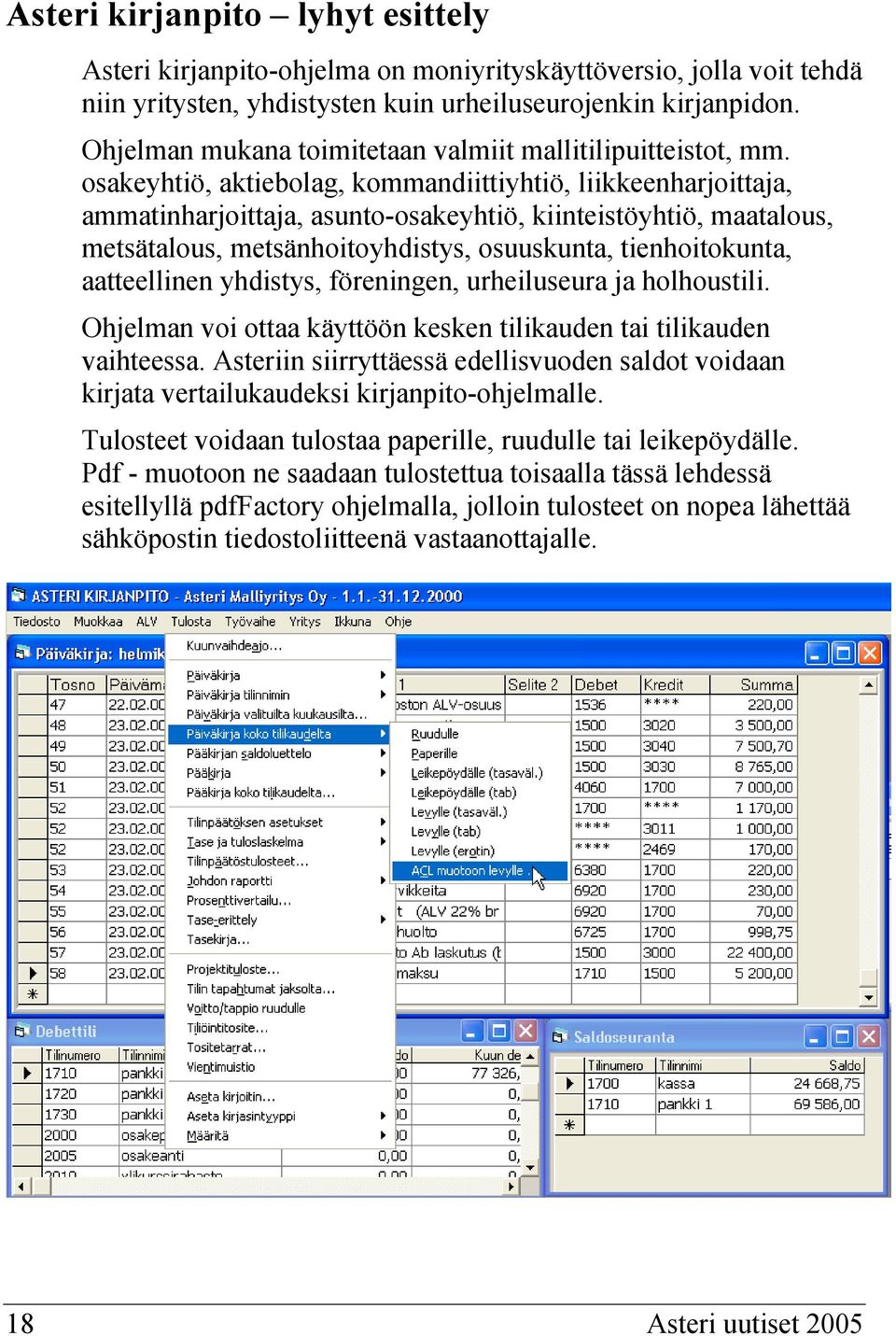Viewport: 896px width, 1336px height.
Task: Open the Tiedosto menu
Action: (x=36, y=622)
